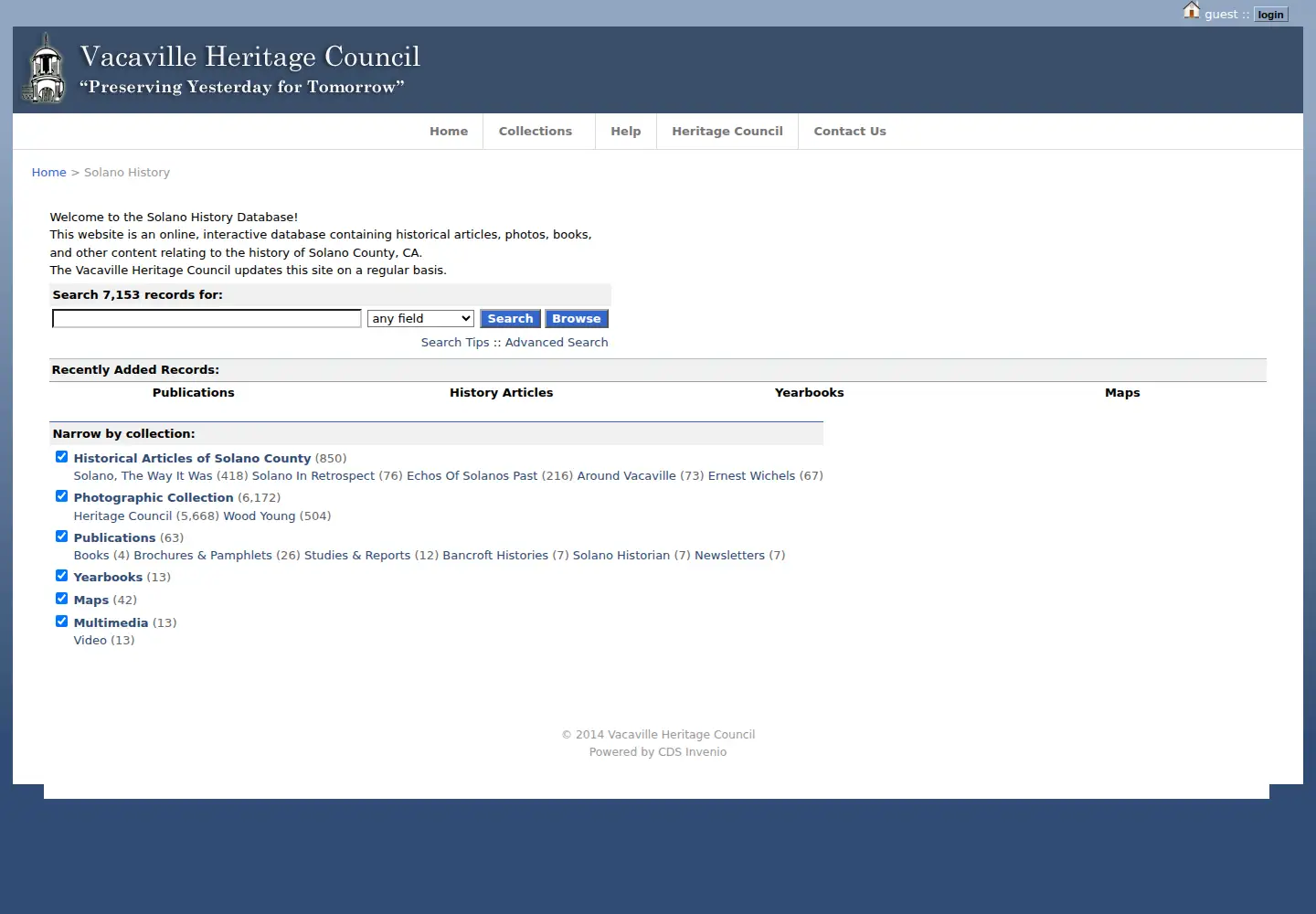Open the Video subcollection link
Image resolution: width=1316 pixels, height=914 pixels.
tap(90, 641)
